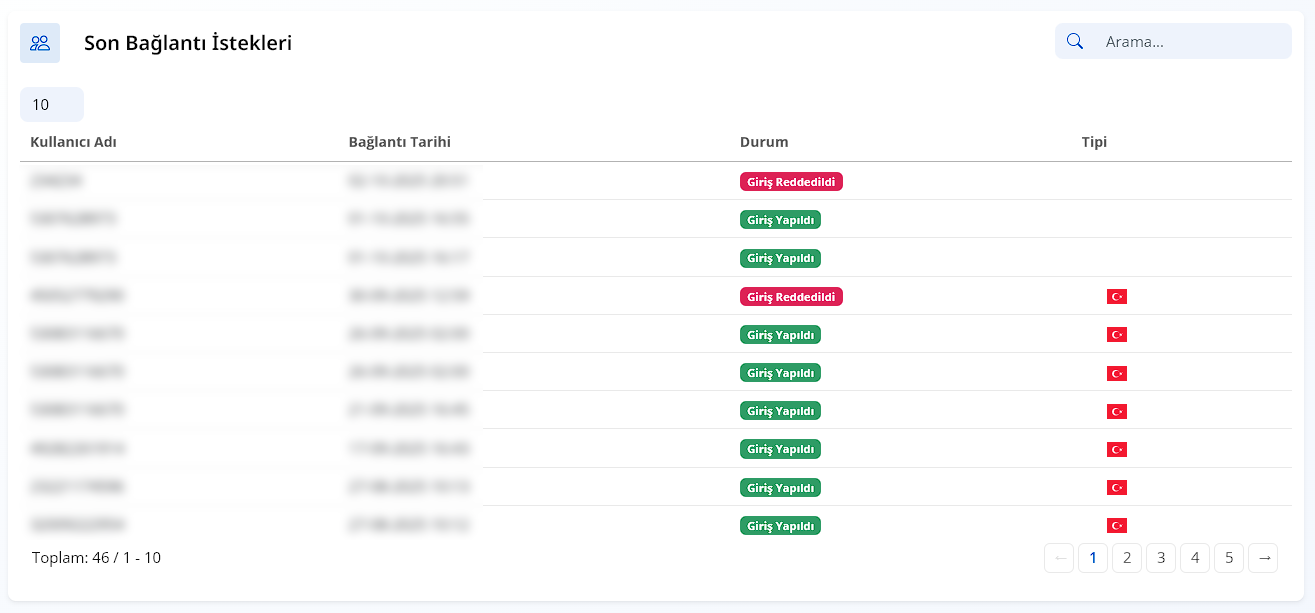Image resolution: width=1315 pixels, height=613 pixels.
Task: Jump to page 2 in pagination
Action: coord(1127,558)
